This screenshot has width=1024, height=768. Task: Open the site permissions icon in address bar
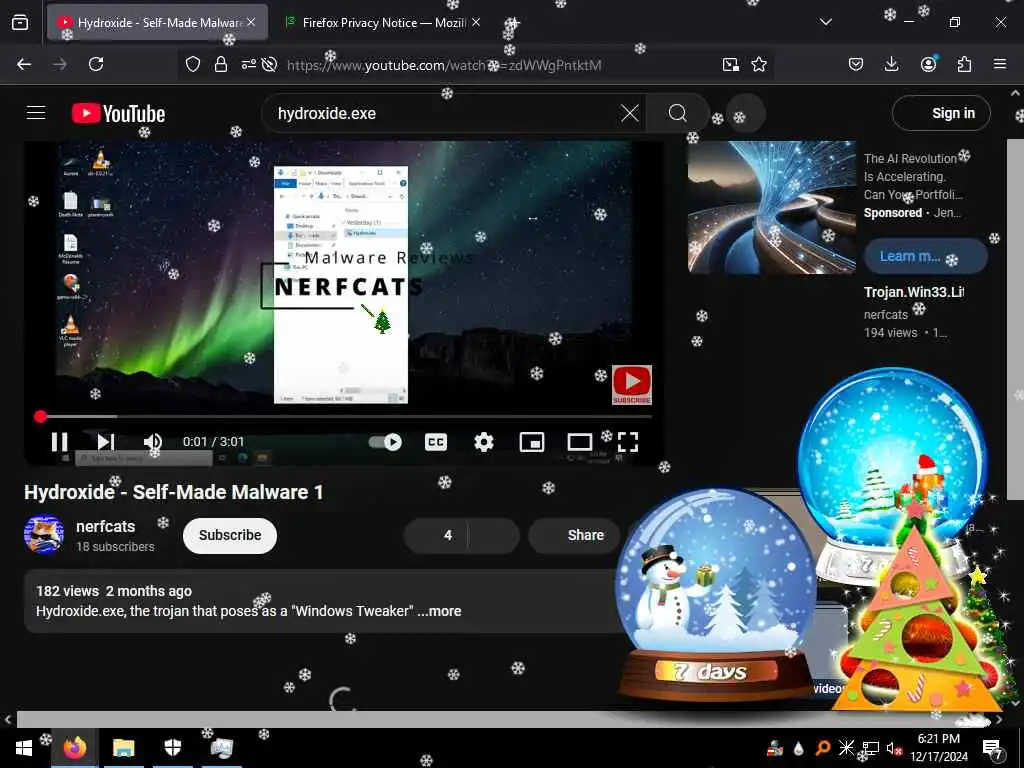point(248,64)
